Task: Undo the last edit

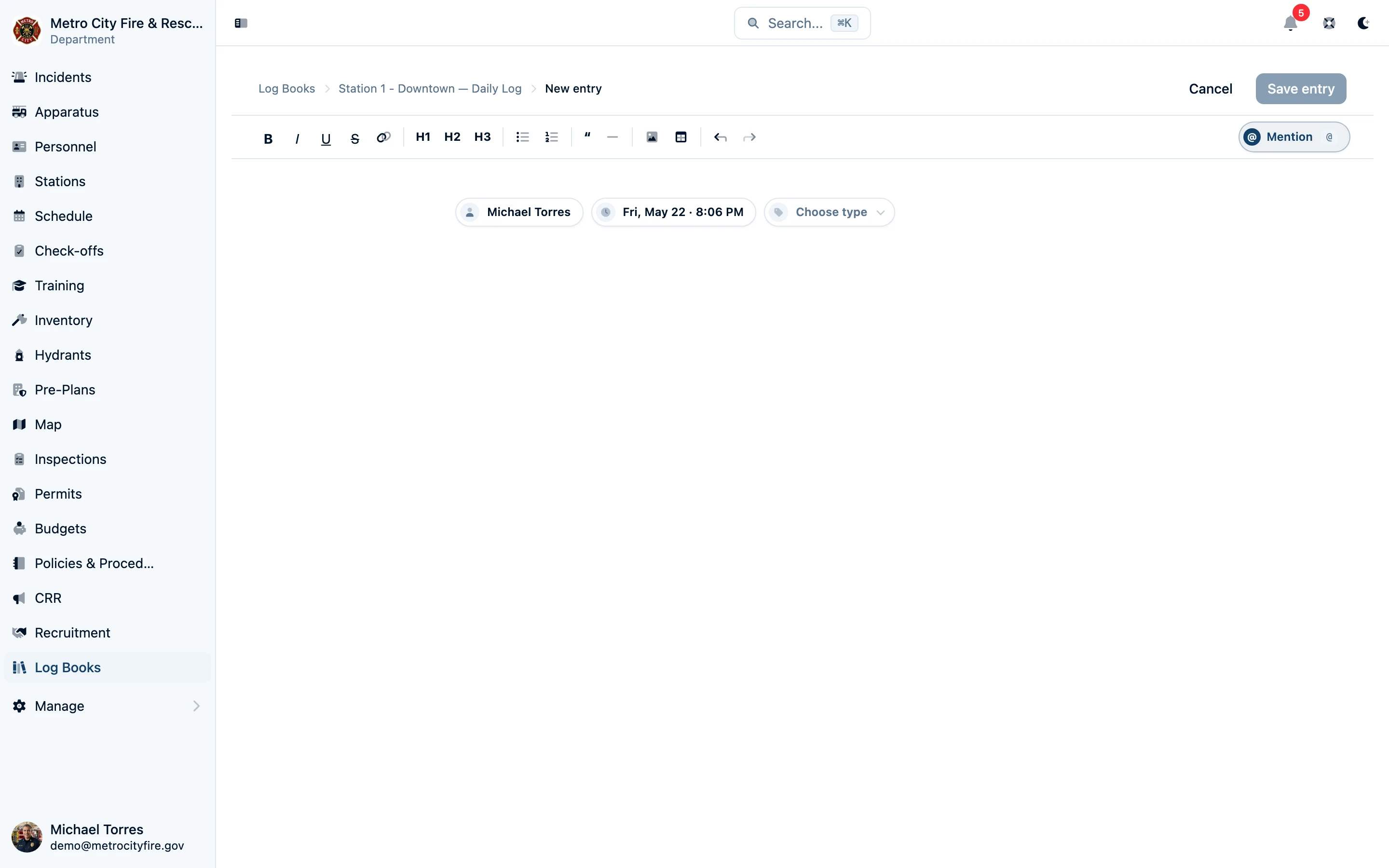Action: (x=721, y=137)
